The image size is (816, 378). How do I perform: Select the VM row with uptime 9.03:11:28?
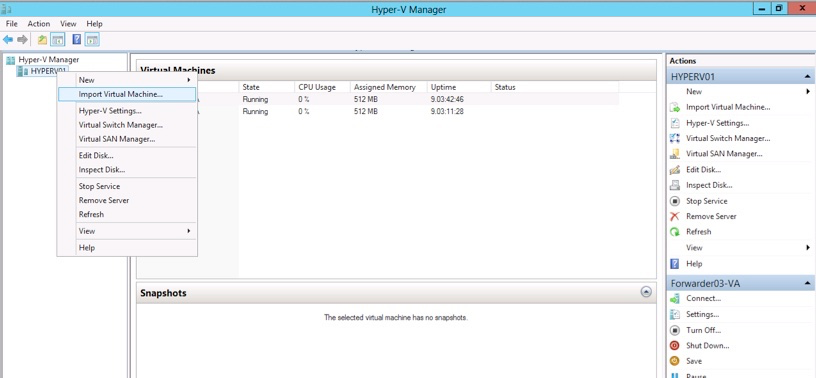[x=378, y=111]
